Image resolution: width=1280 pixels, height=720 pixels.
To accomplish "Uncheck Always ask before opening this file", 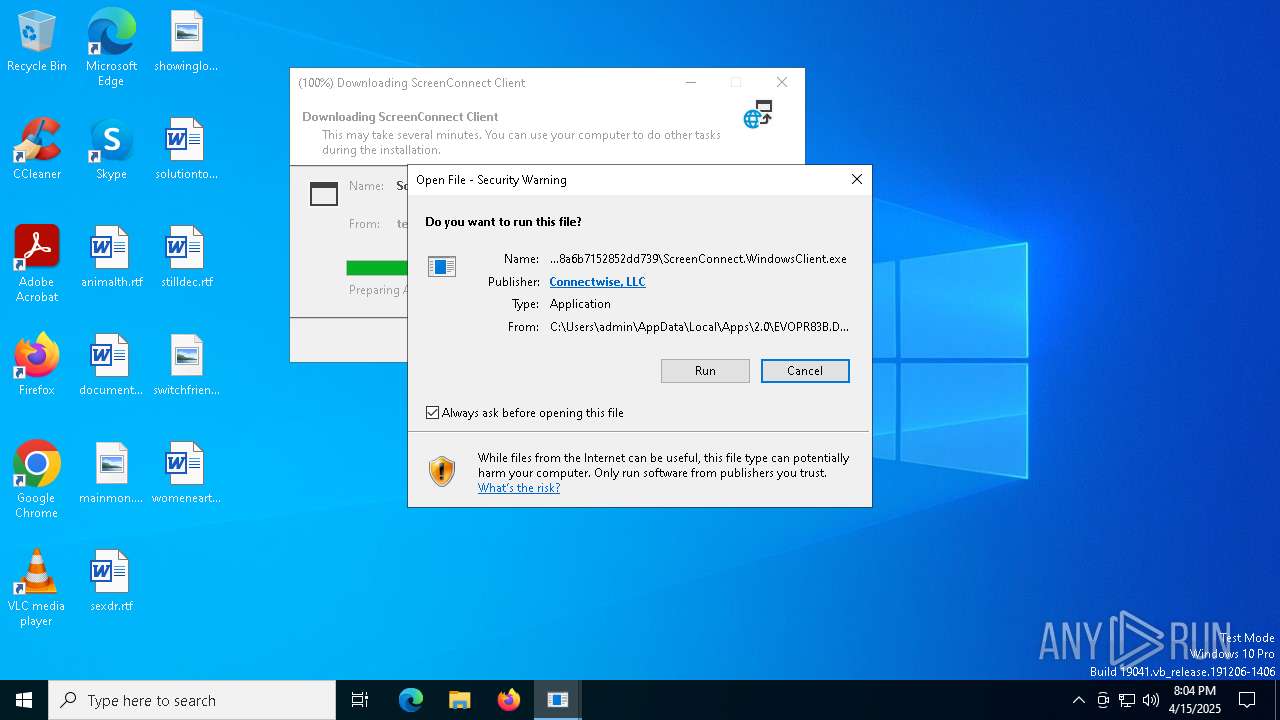I will (433, 413).
